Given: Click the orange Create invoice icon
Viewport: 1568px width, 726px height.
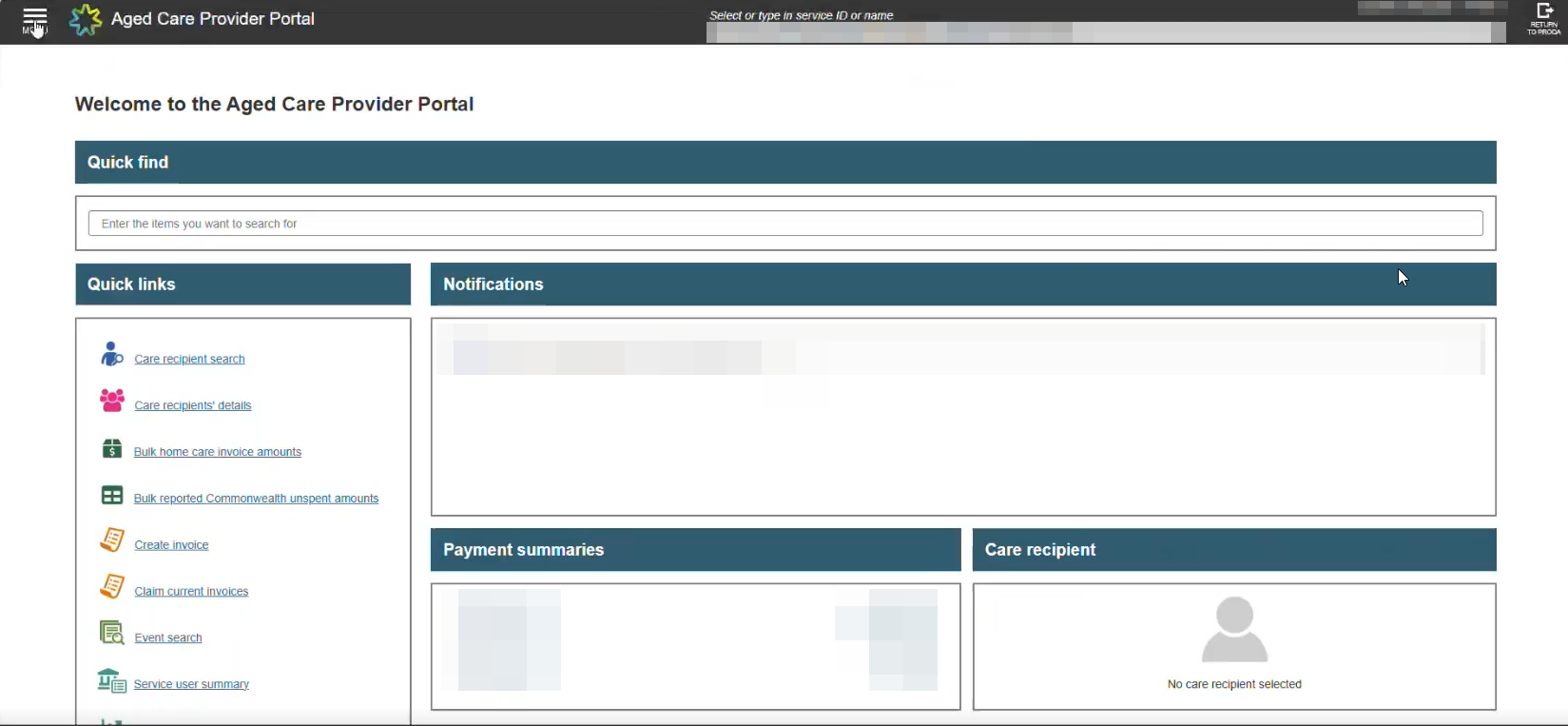Looking at the screenshot, I should coord(112,540).
